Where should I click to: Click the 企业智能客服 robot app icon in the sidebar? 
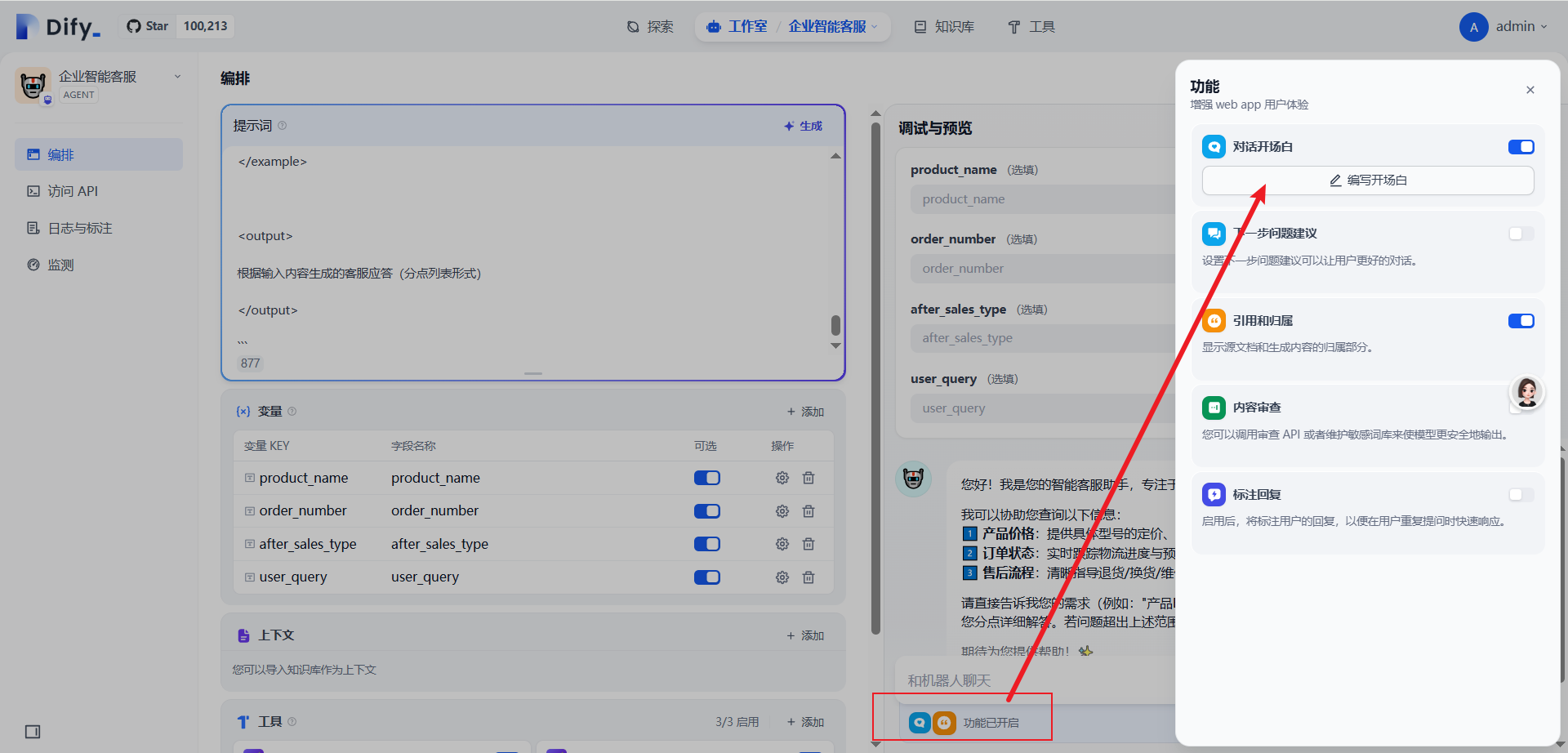33,85
